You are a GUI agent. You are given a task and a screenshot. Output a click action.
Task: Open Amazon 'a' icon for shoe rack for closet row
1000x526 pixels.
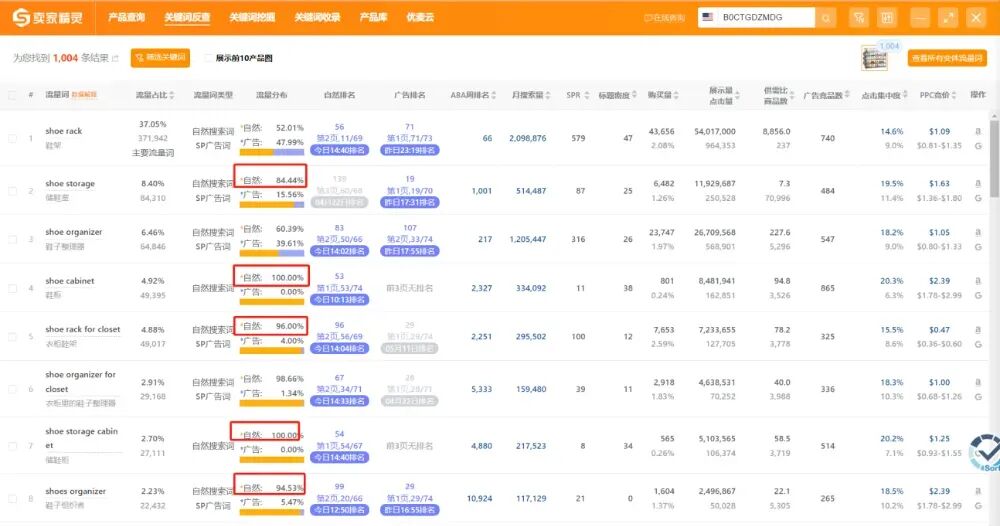pos(978,330)
